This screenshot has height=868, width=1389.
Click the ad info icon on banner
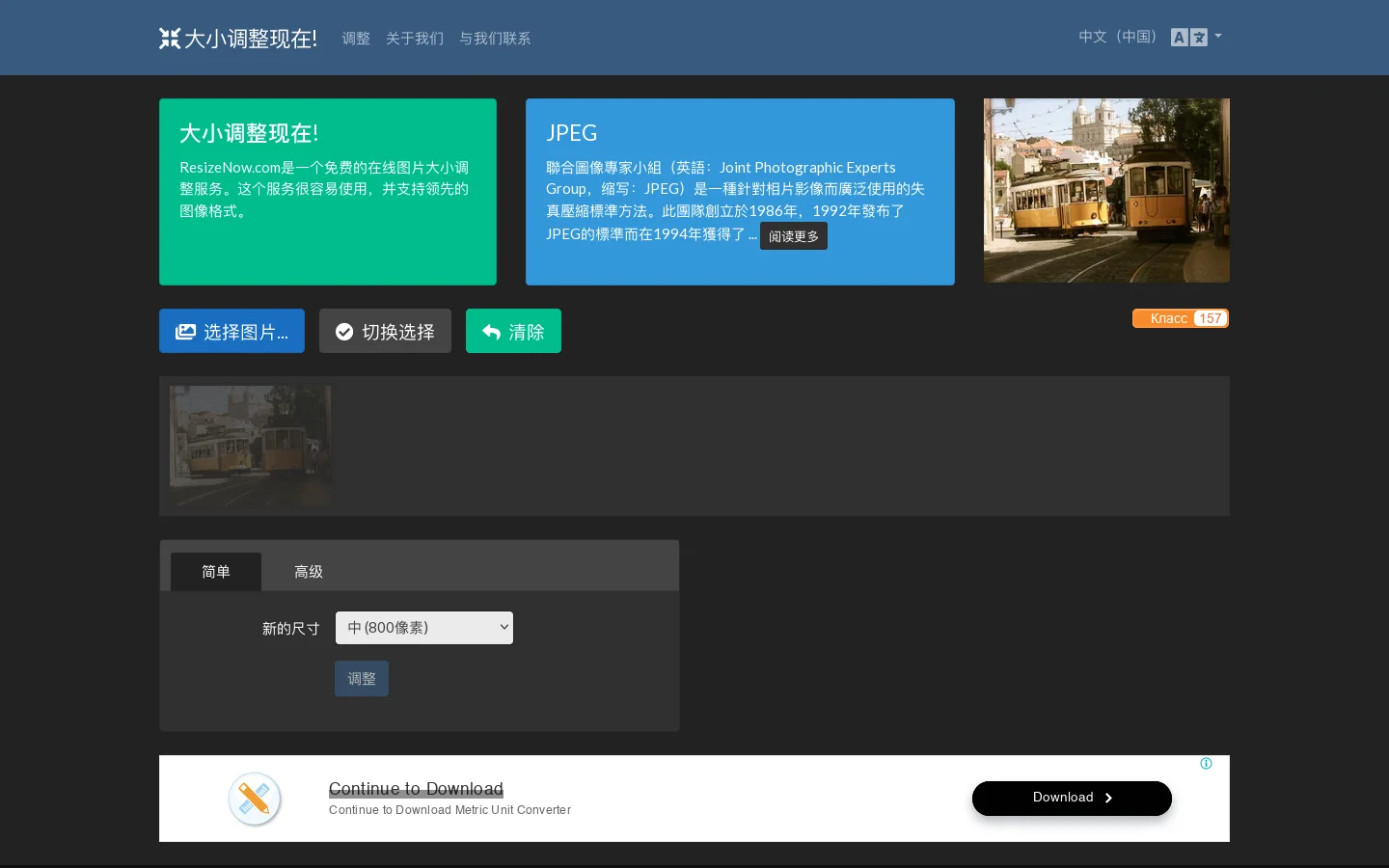(1206, 764)
